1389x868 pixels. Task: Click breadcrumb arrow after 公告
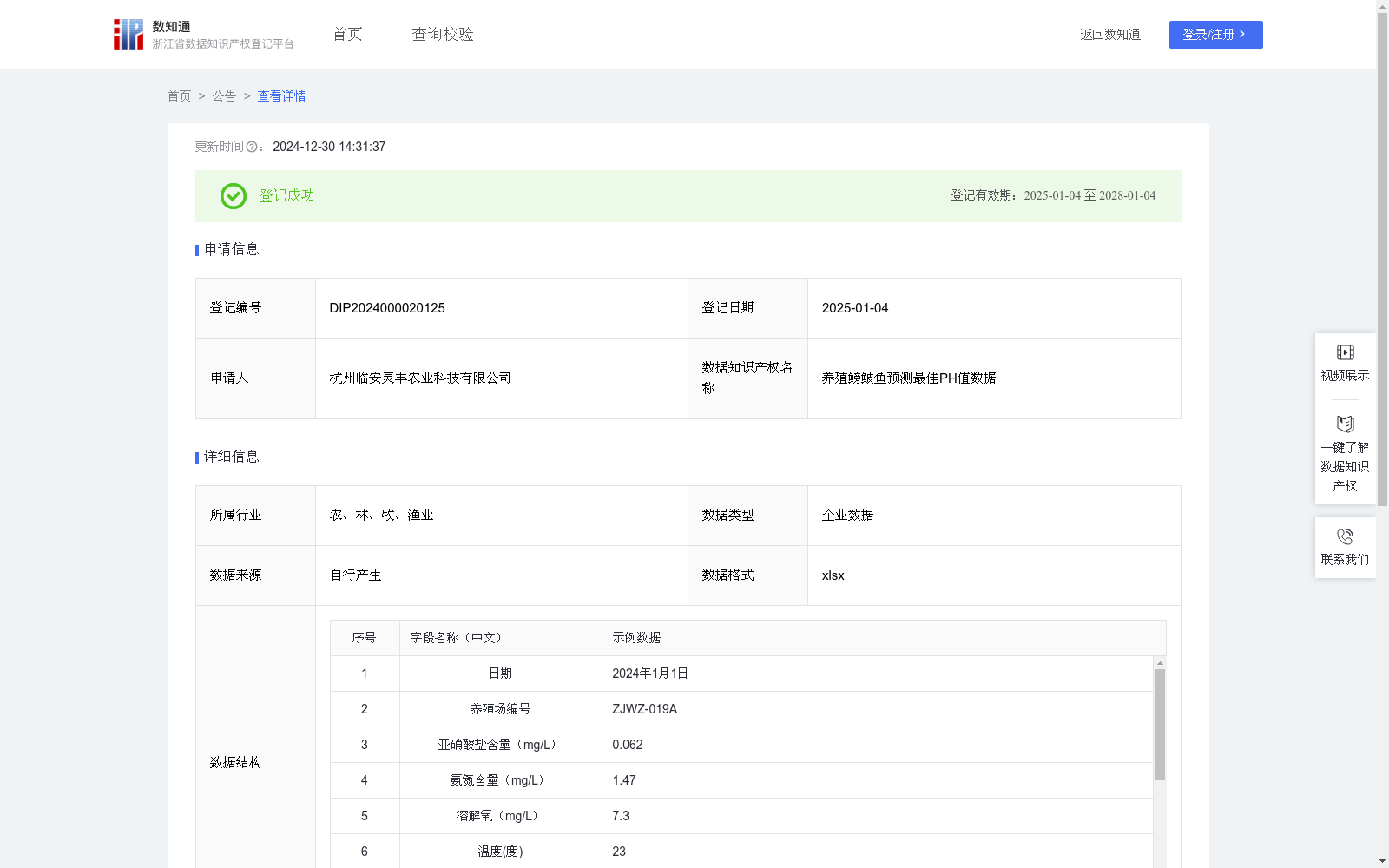(x=247, y=96)
